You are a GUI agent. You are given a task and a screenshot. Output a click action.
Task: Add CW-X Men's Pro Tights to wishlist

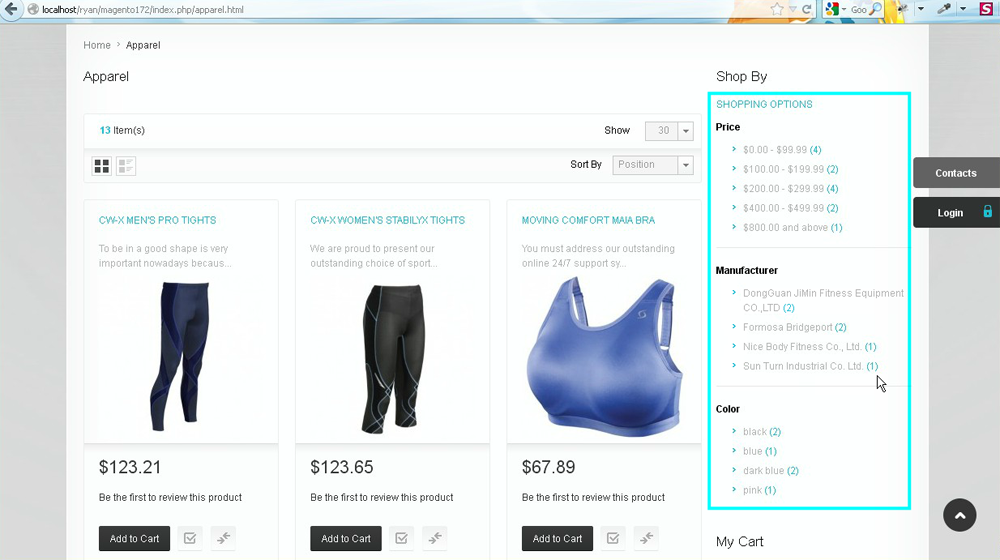[x=190, y=538]
